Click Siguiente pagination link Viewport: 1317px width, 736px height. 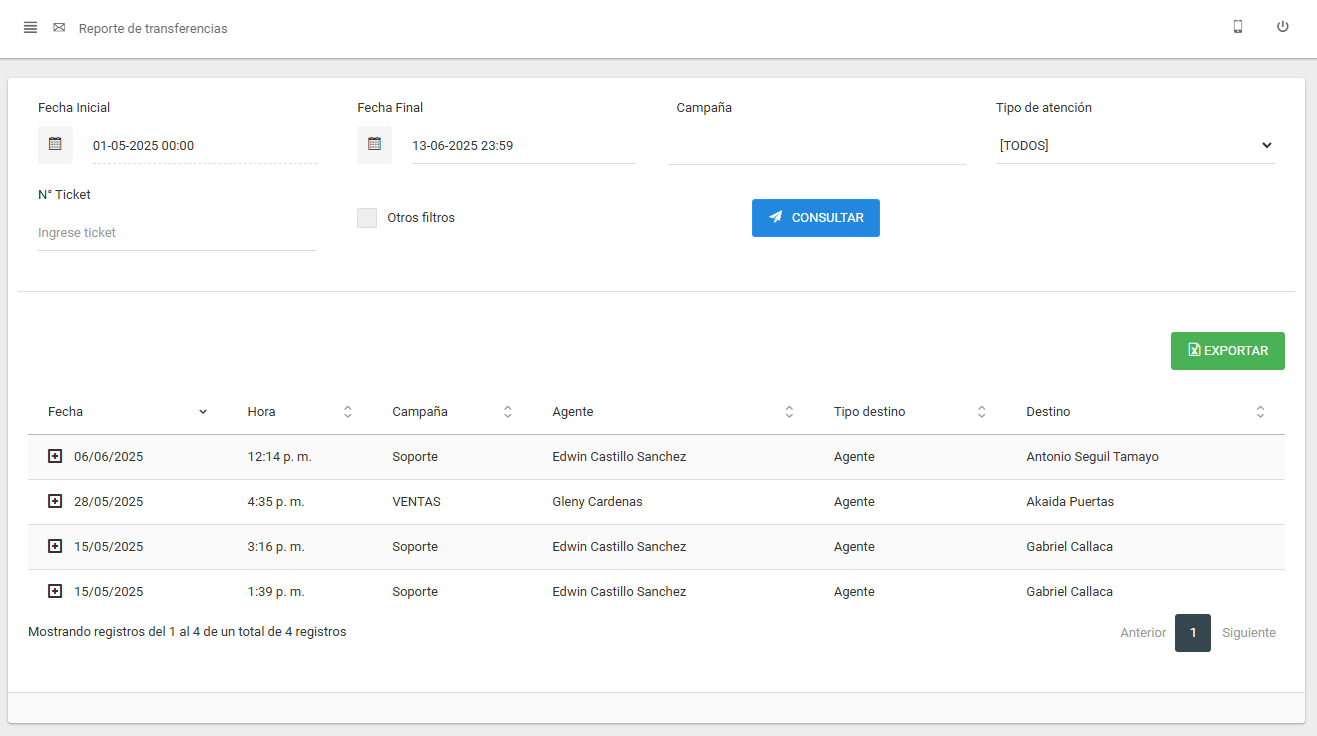(x=1248, y=633)
